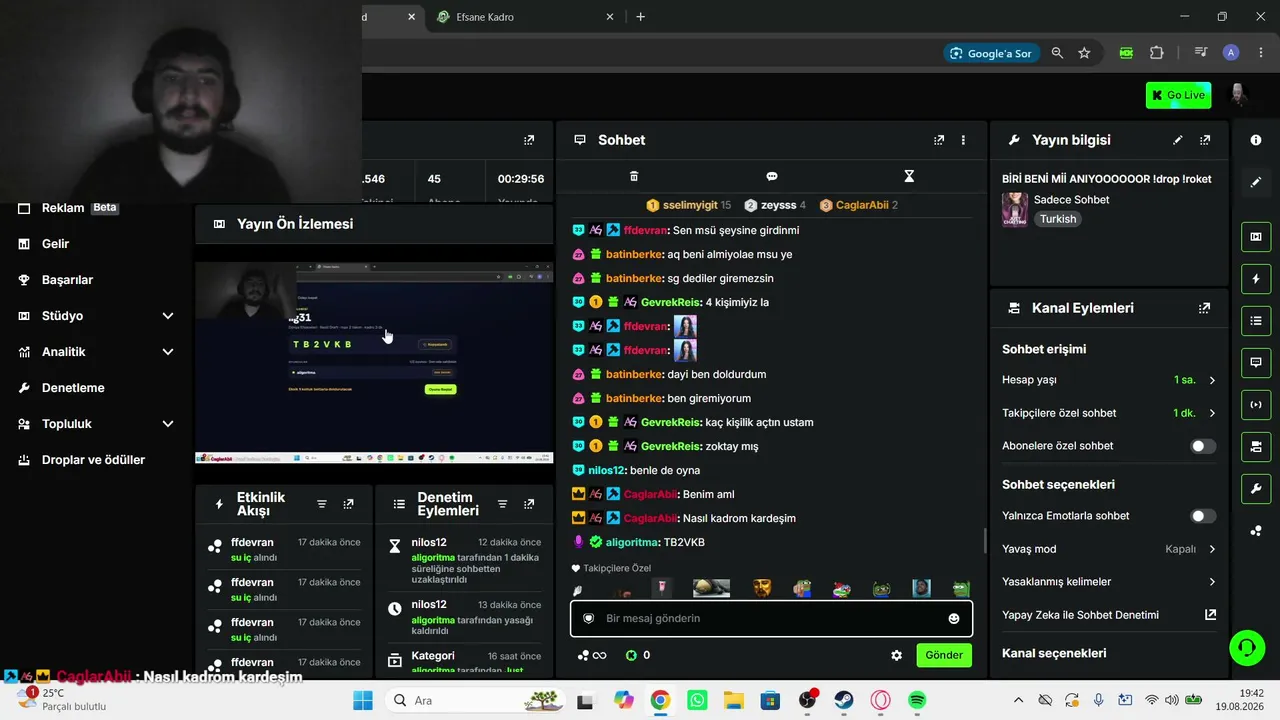Edit stream info with the Yayın bilgisi pencil
1280x720 pixels.
pyautogui.click(x=1178, y=140)
